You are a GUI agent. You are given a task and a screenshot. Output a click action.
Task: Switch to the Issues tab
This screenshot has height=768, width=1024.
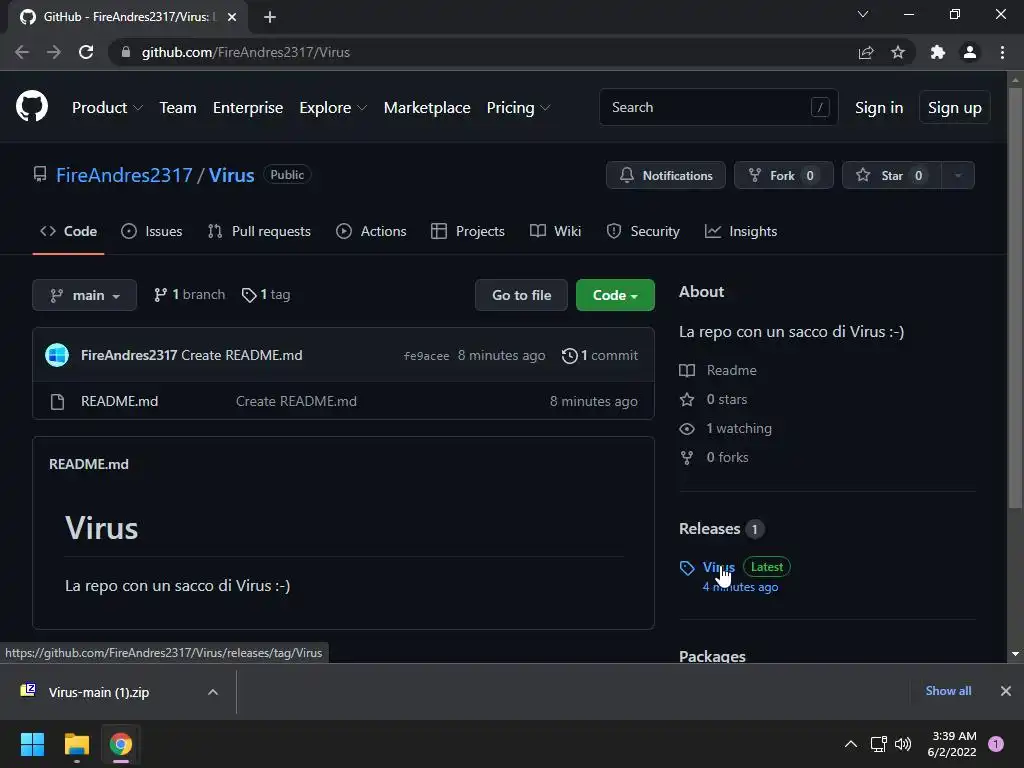(x=152, y=231)
